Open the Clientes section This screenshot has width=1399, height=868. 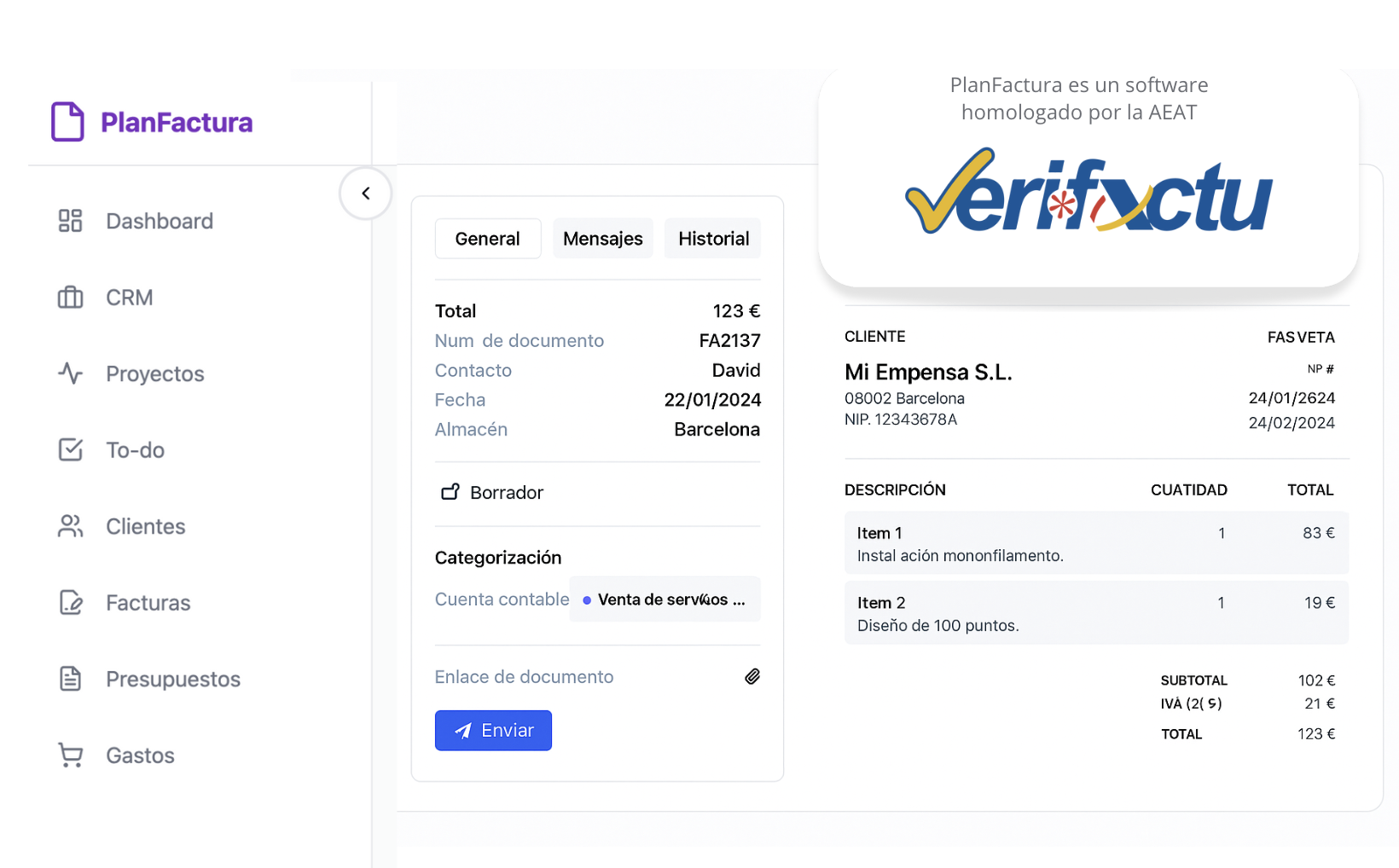tap(144, 526)
